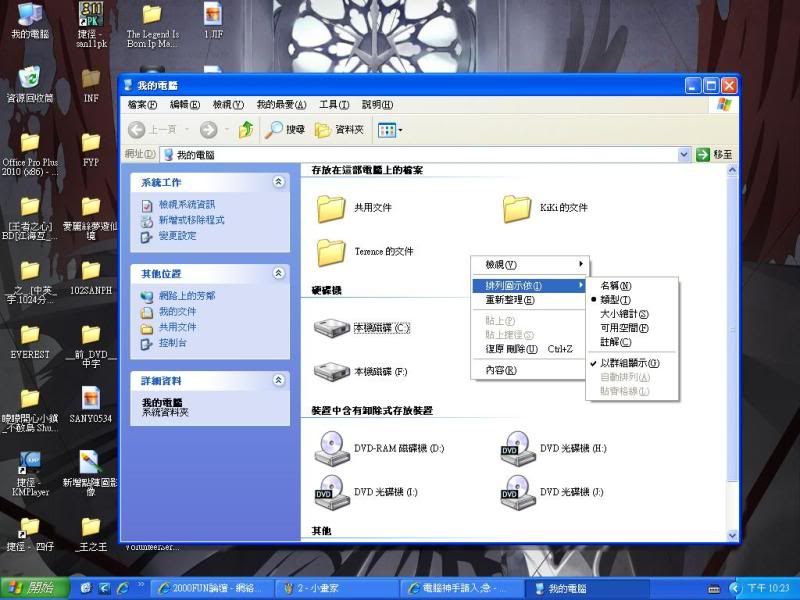This screenshot has width=800, height=600.
Task: Select DVD-RAM 磁碟機 (D:)
Action: (379, 448)
